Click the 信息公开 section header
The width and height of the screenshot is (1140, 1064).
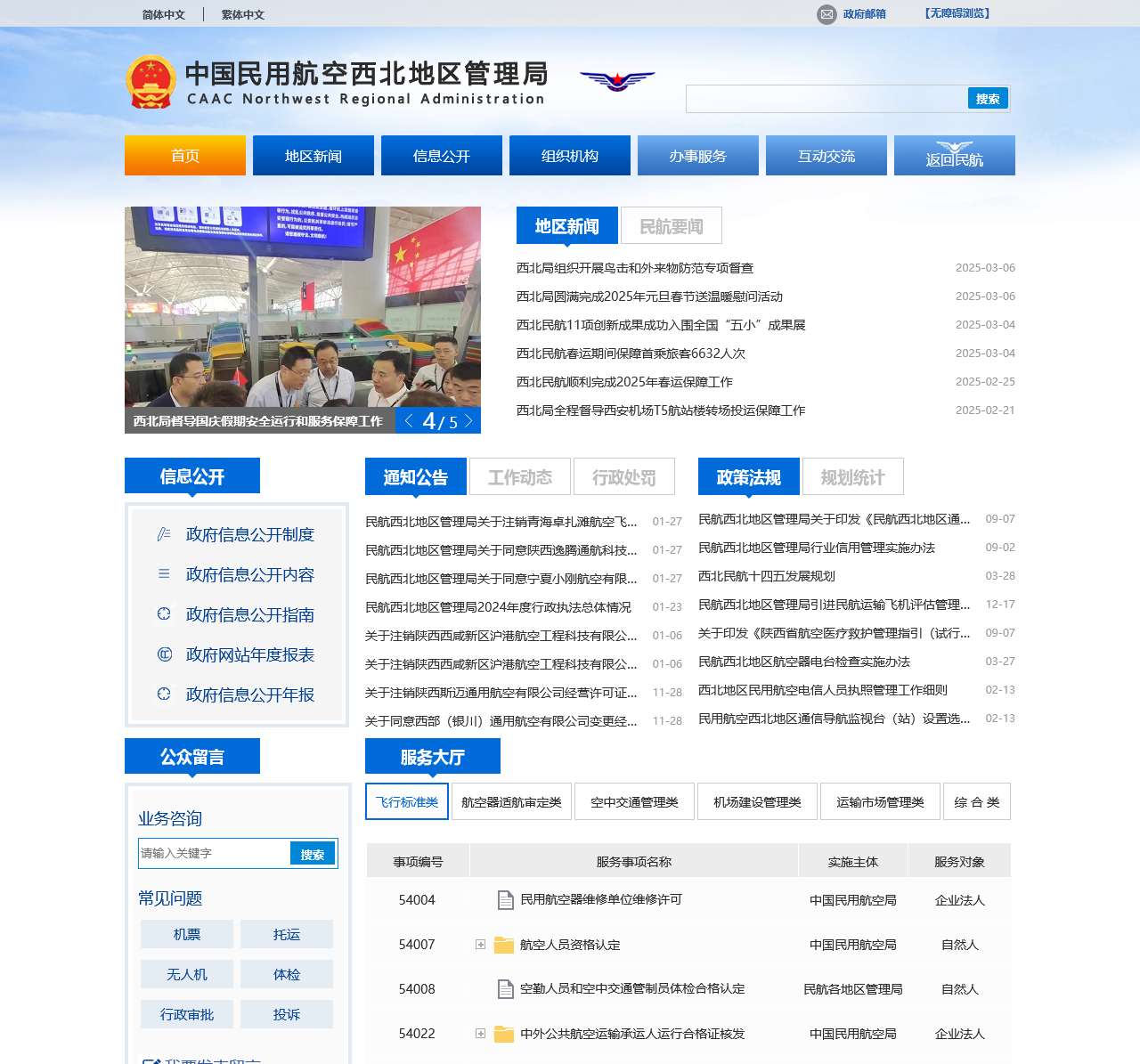192,475
